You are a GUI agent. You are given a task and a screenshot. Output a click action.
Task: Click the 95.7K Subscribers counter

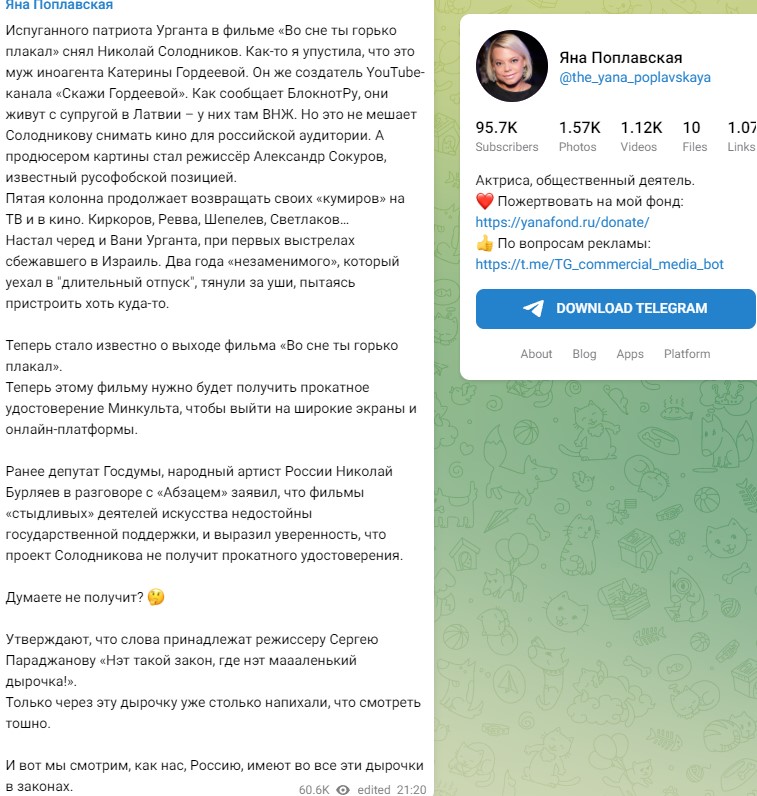pos(506,136)
